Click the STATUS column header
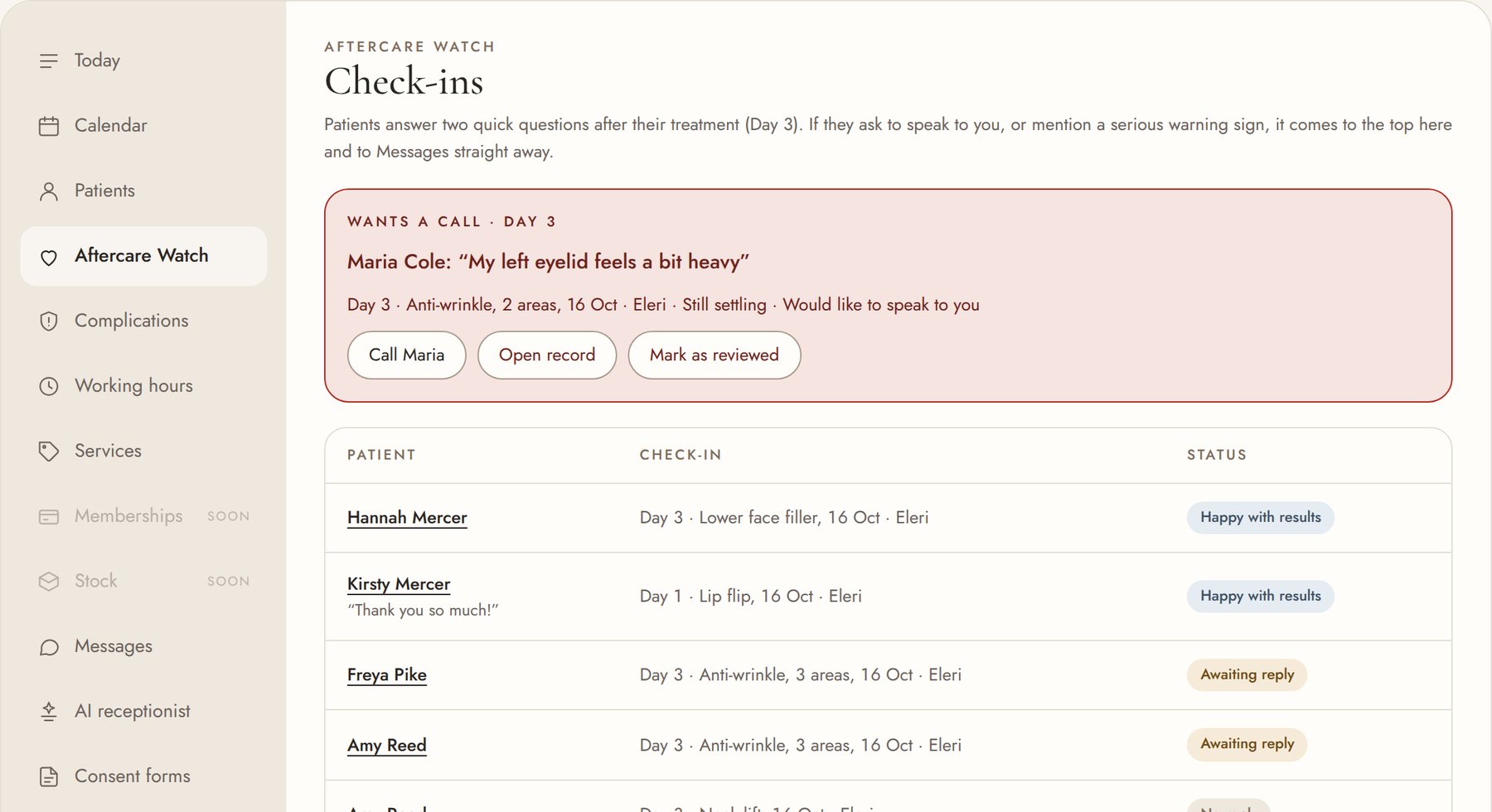Image resolution: width=1492 pixels, height=812 pixels. point(1217,455)
